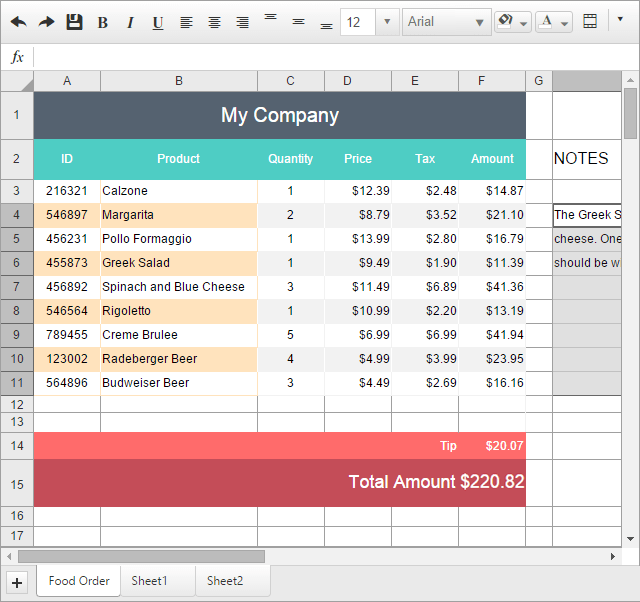
Task: Select the Pollo Formaggio cell
Action: coord(179,239)
